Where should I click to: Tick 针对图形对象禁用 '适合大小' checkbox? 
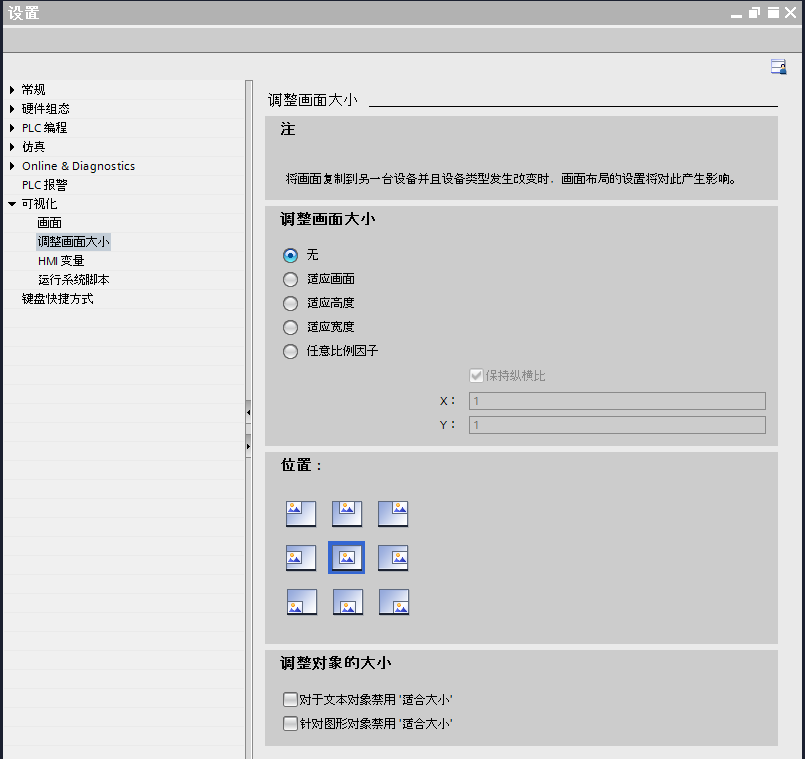[290, 723]
